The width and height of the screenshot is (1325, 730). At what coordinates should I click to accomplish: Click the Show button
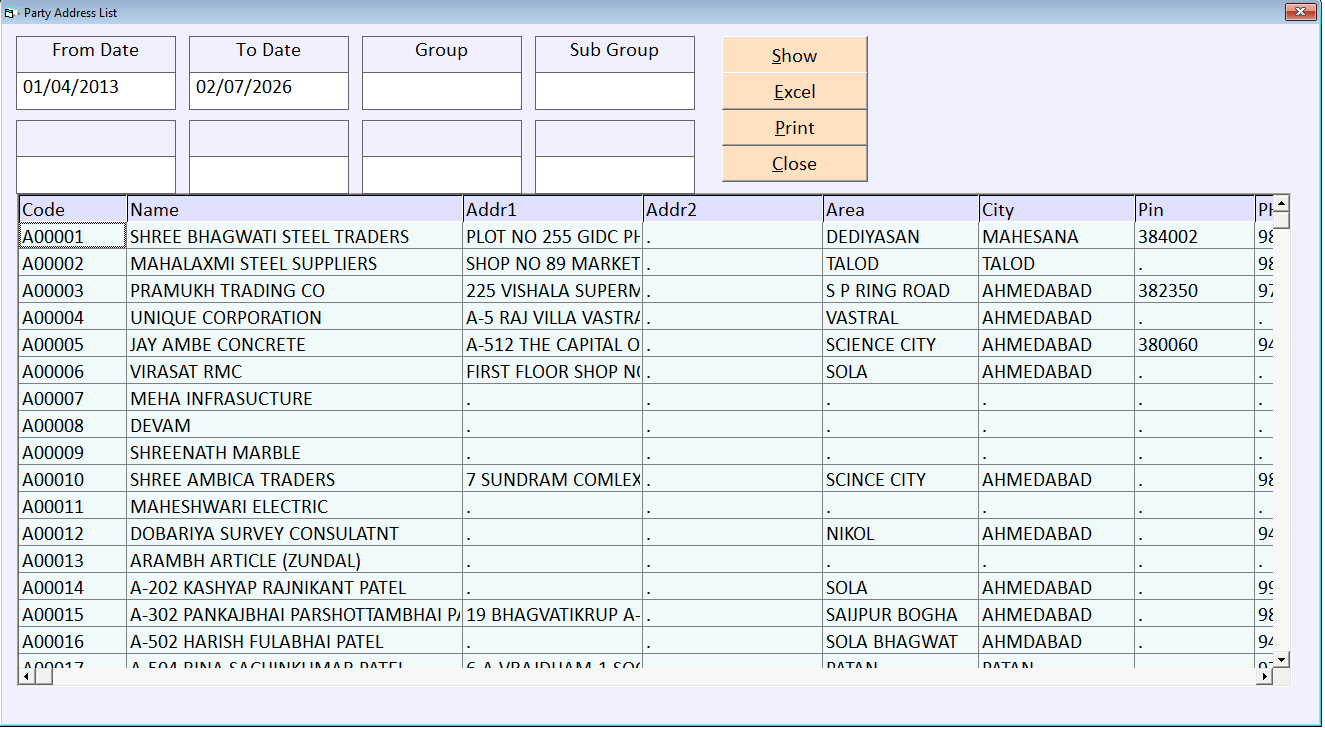794,56
